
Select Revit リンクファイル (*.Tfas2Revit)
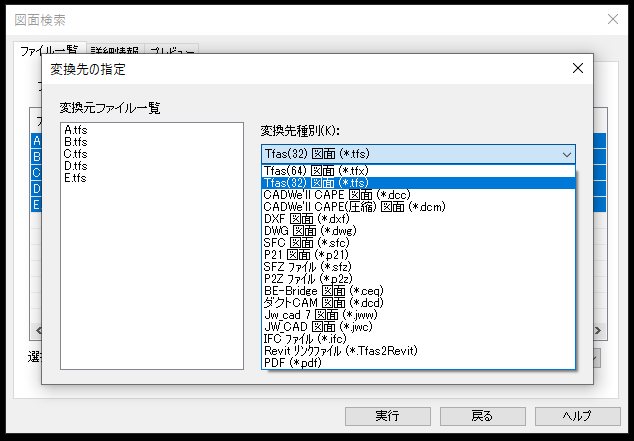coord(338,351)
